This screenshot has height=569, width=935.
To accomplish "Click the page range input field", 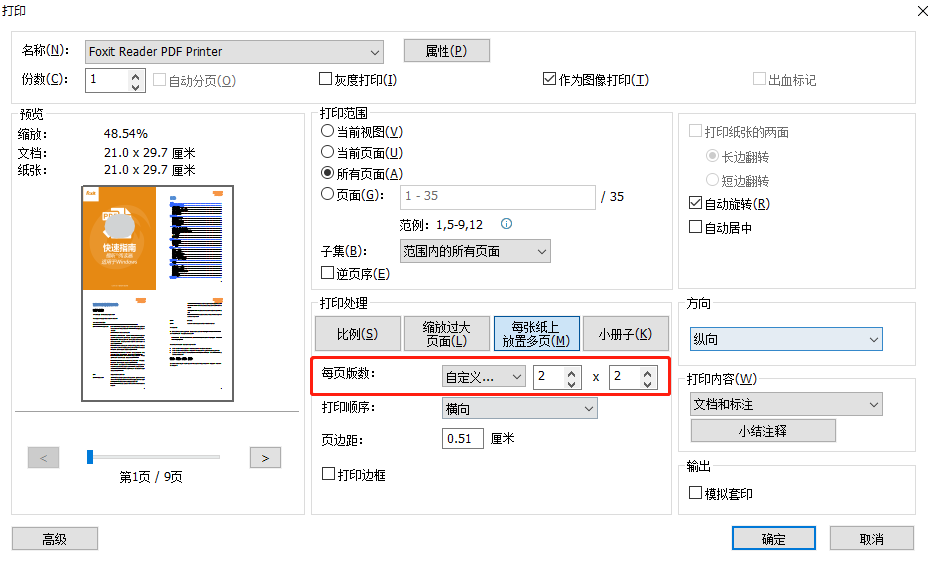I will click(x=498, y=196).
